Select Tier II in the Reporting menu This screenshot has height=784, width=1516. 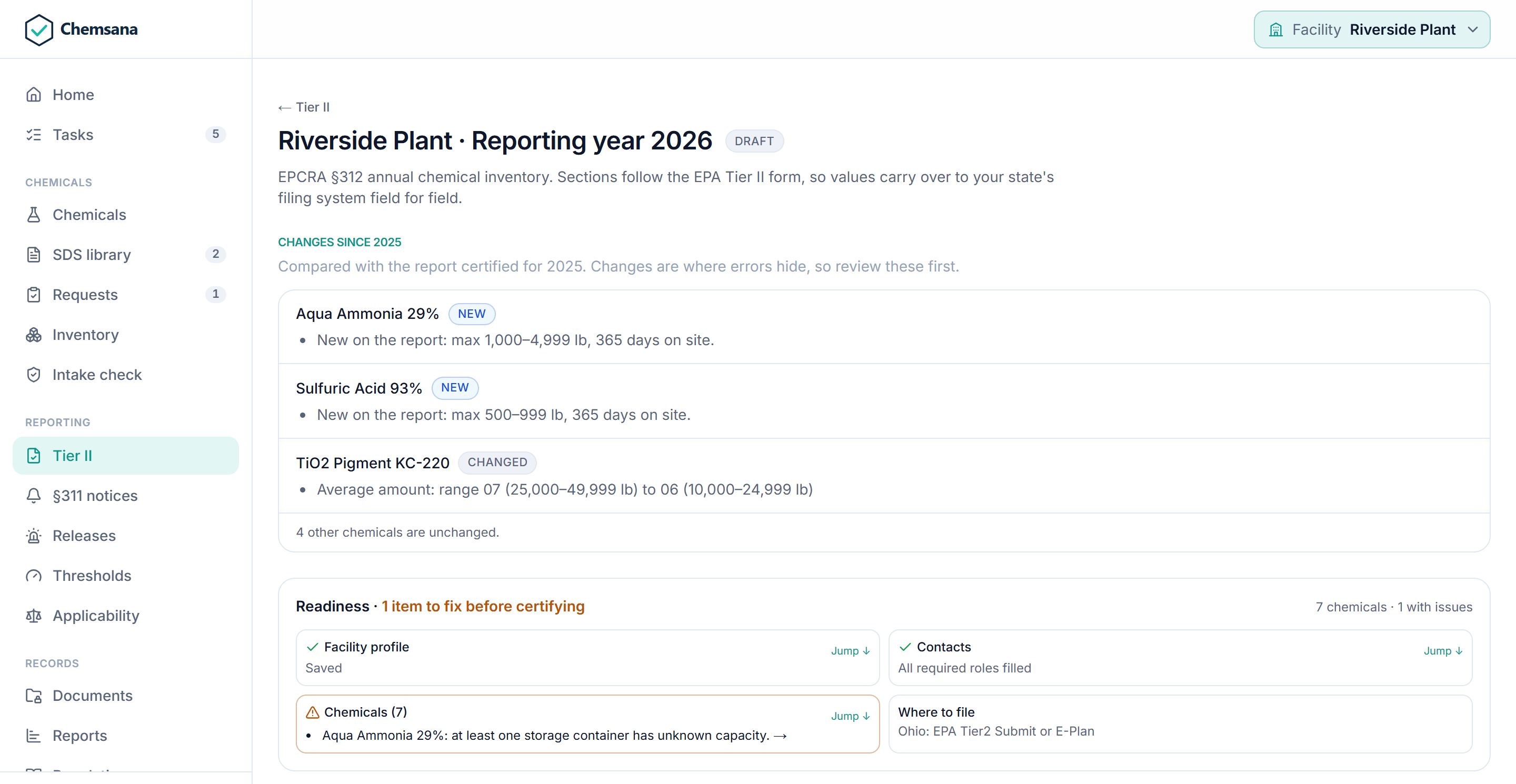coord(125,456)
